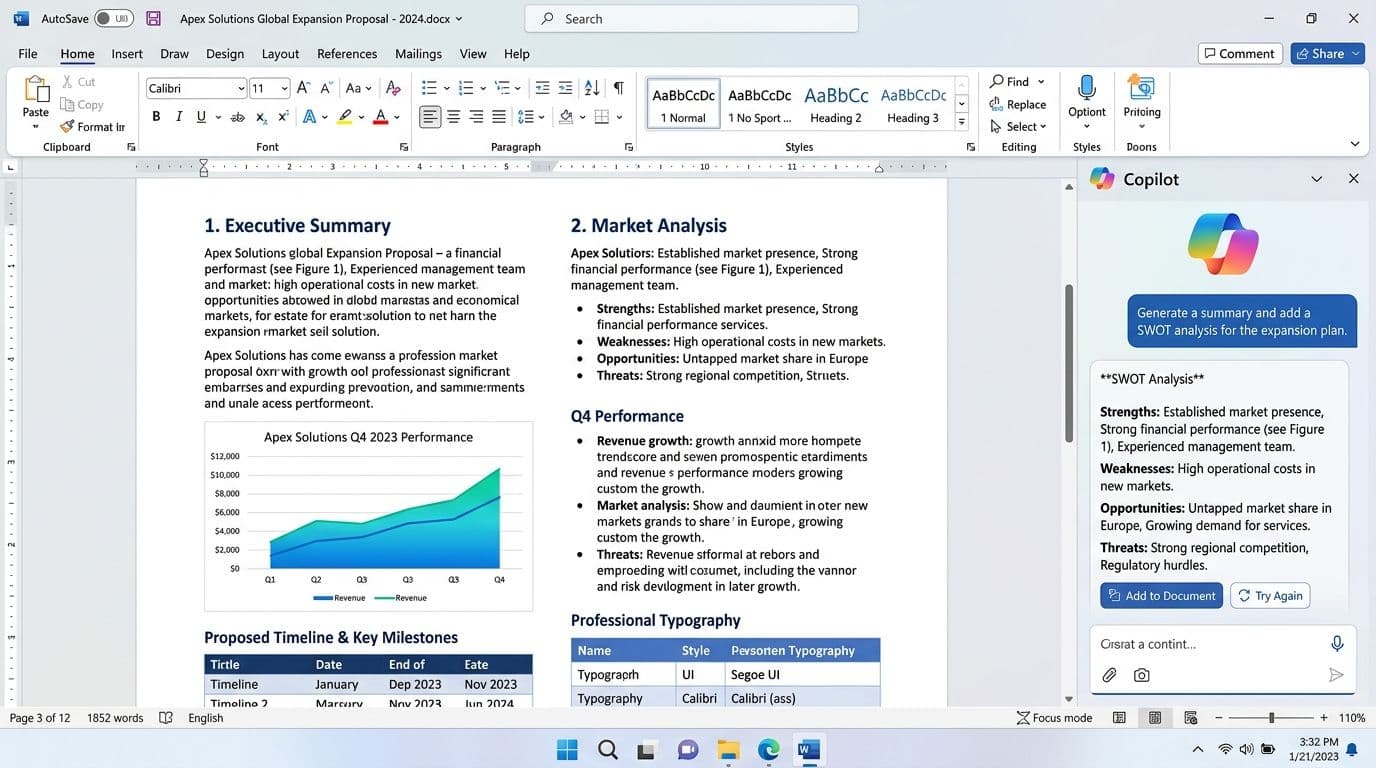
Task: Center-align the paragraph text
Action: [453, 117]
